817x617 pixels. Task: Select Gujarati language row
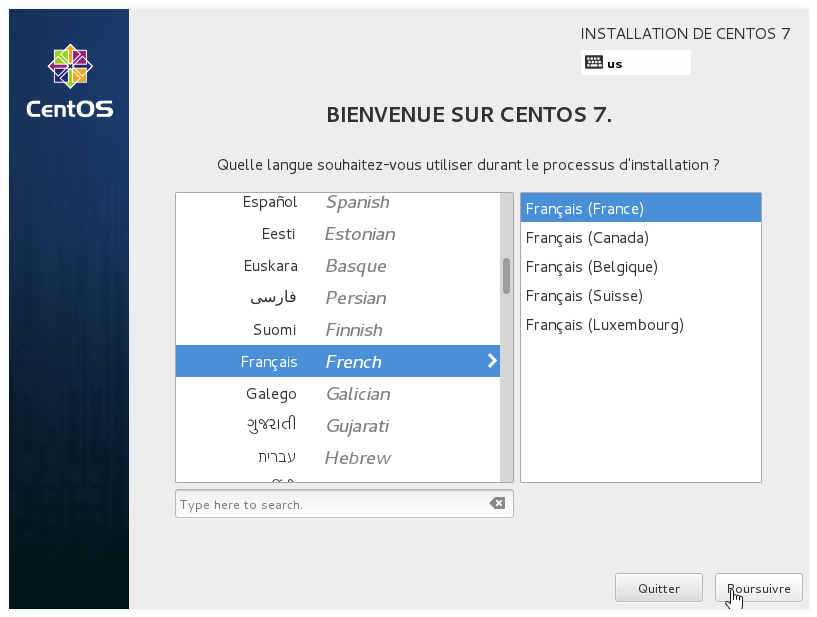338,425
